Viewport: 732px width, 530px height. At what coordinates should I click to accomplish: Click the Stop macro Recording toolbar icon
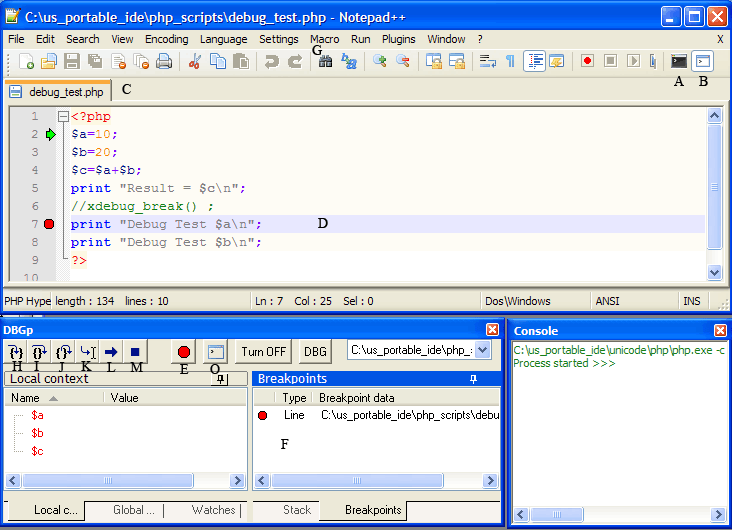pyautogui.click(x=610, y=61)
